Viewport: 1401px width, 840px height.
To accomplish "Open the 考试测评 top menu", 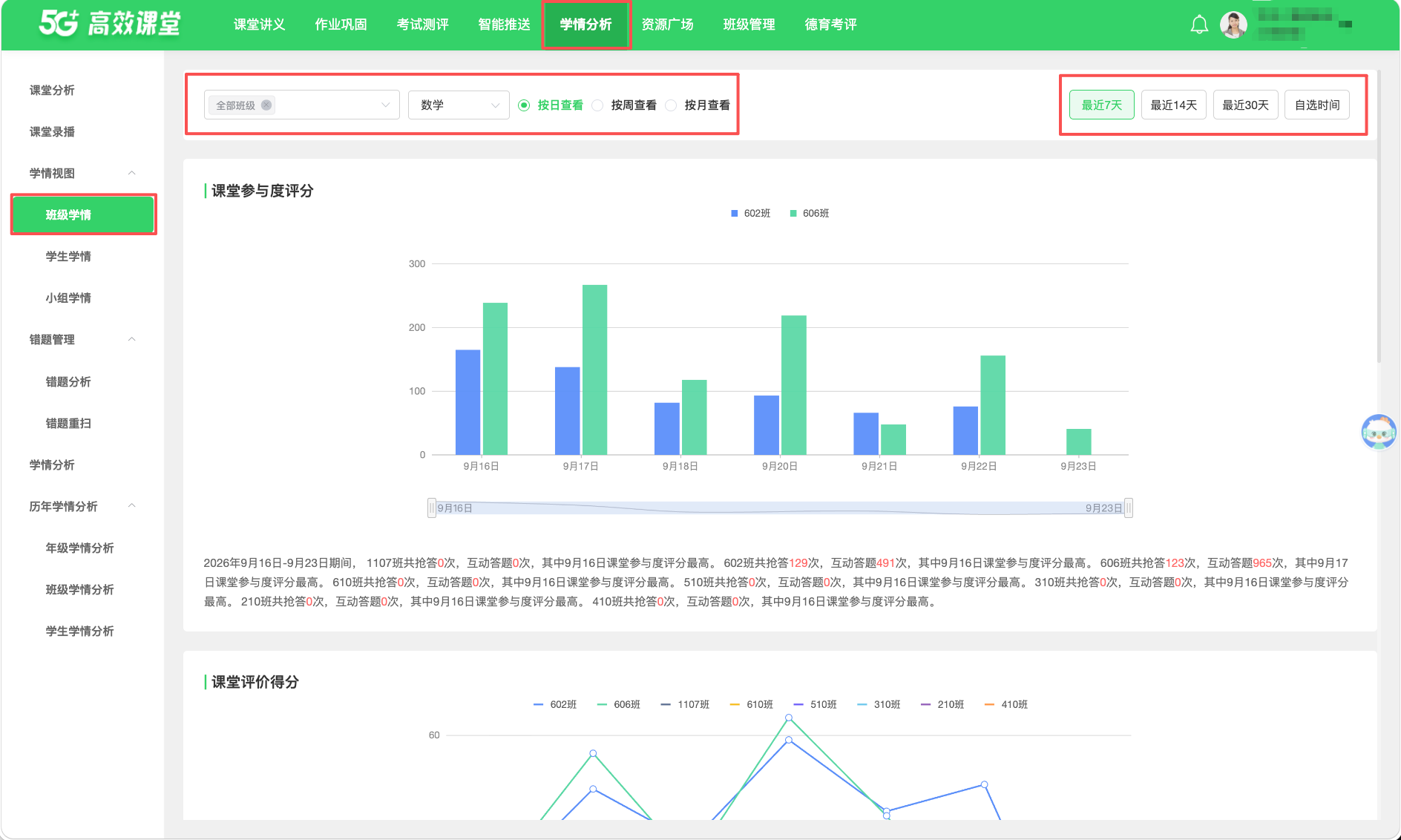I will 422,24.
